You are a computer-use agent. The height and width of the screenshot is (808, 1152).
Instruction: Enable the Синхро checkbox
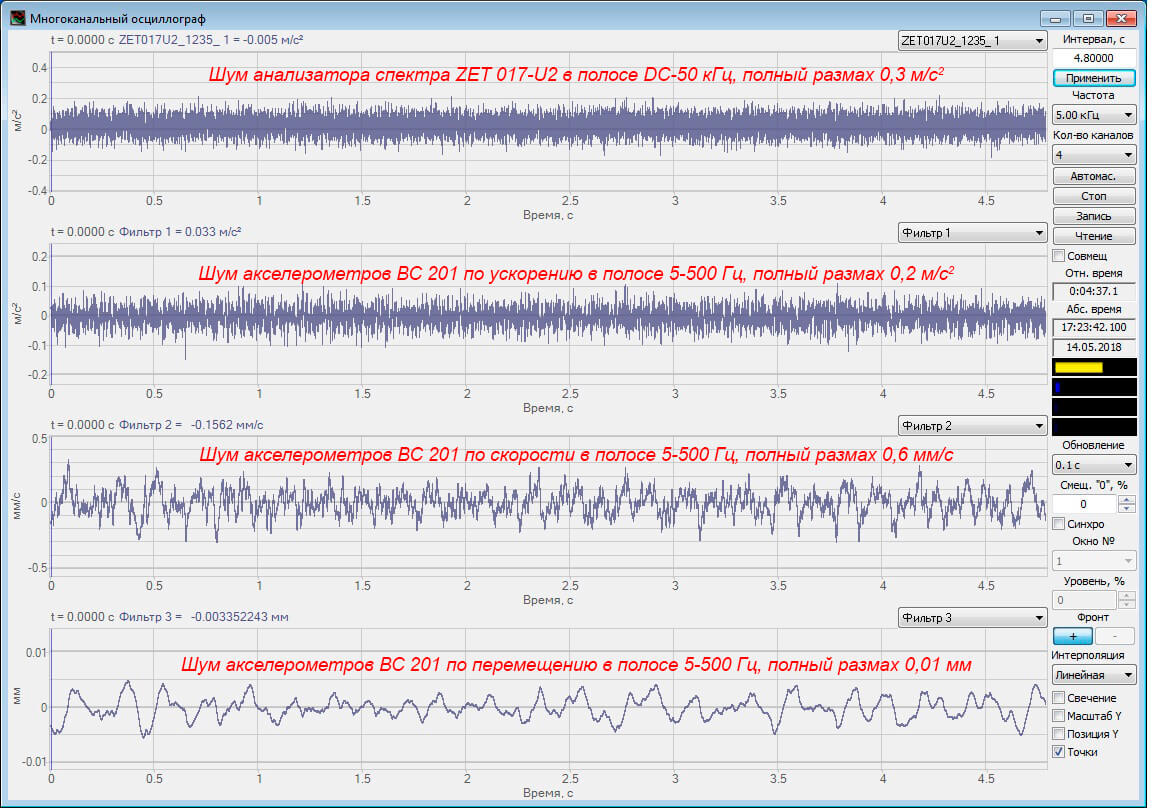pos(1059,524)
